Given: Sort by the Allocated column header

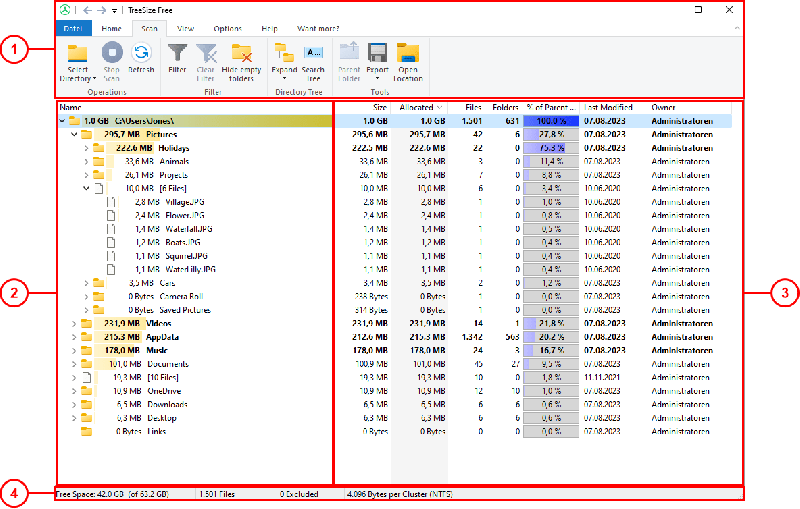Looking at the screenshot, I should point(414,107).
